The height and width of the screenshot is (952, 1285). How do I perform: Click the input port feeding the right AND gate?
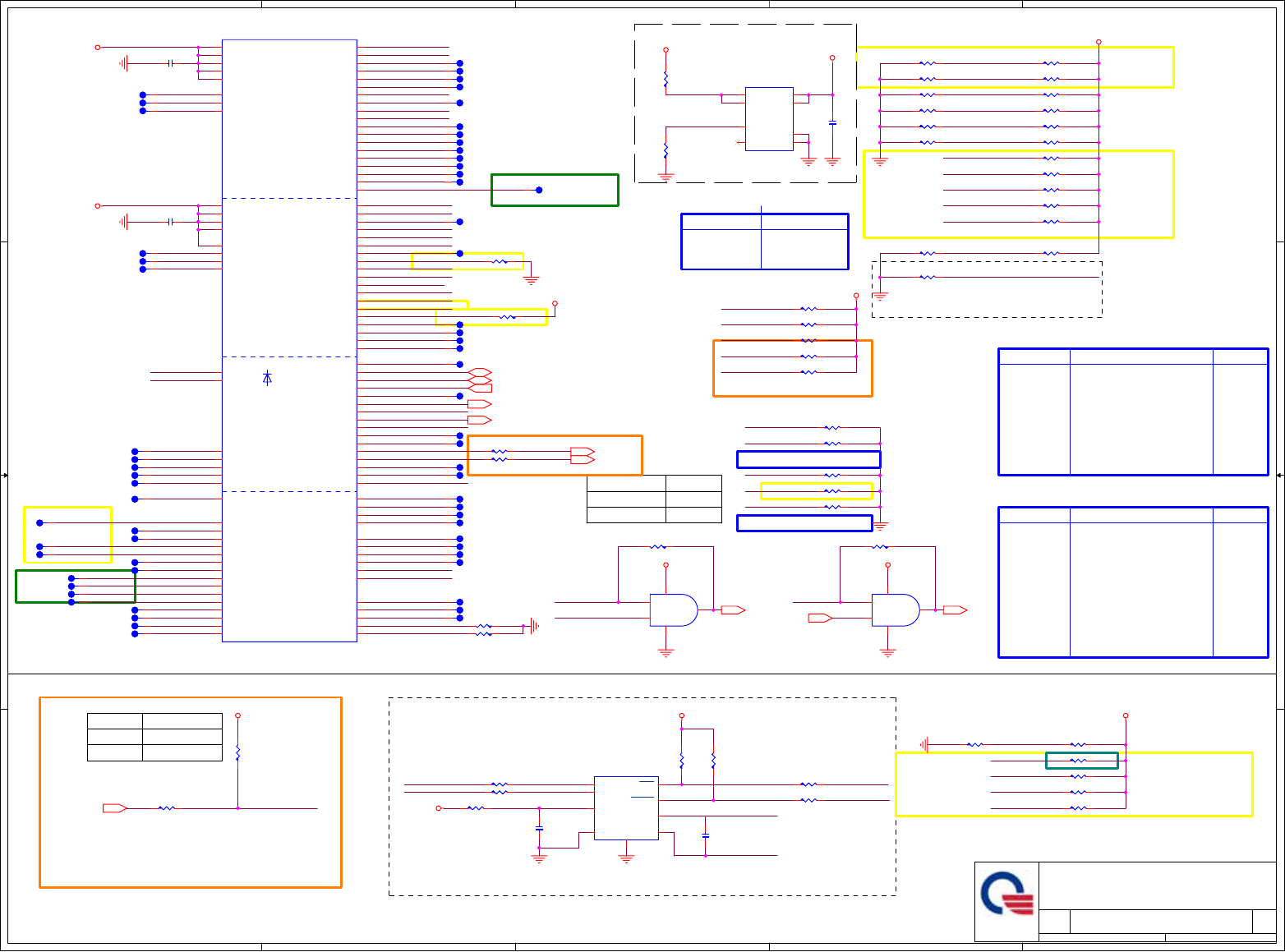click(x=821, y=618)
